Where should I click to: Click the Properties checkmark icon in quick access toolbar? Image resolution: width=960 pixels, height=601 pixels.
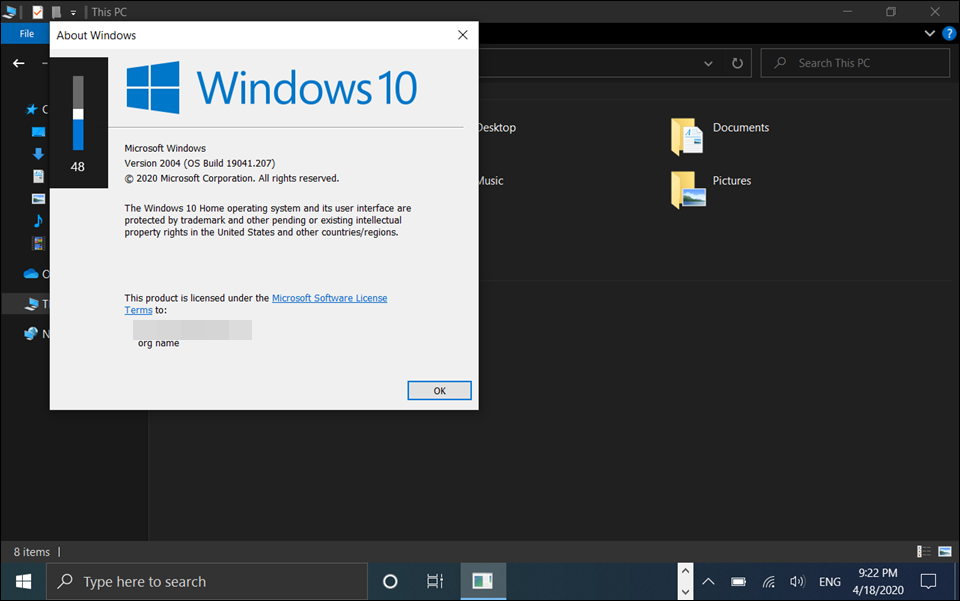click(38, 12)
